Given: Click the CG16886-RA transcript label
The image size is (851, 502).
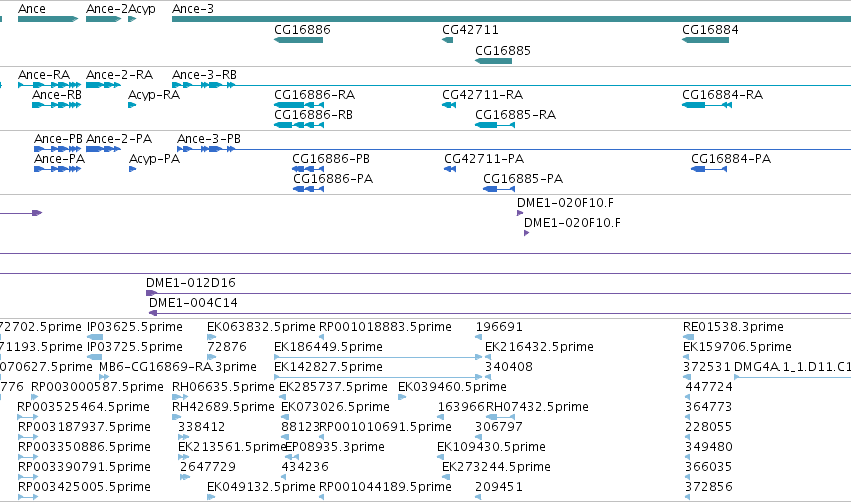Looking at the screenshot, I should click(x=314, y=94).
